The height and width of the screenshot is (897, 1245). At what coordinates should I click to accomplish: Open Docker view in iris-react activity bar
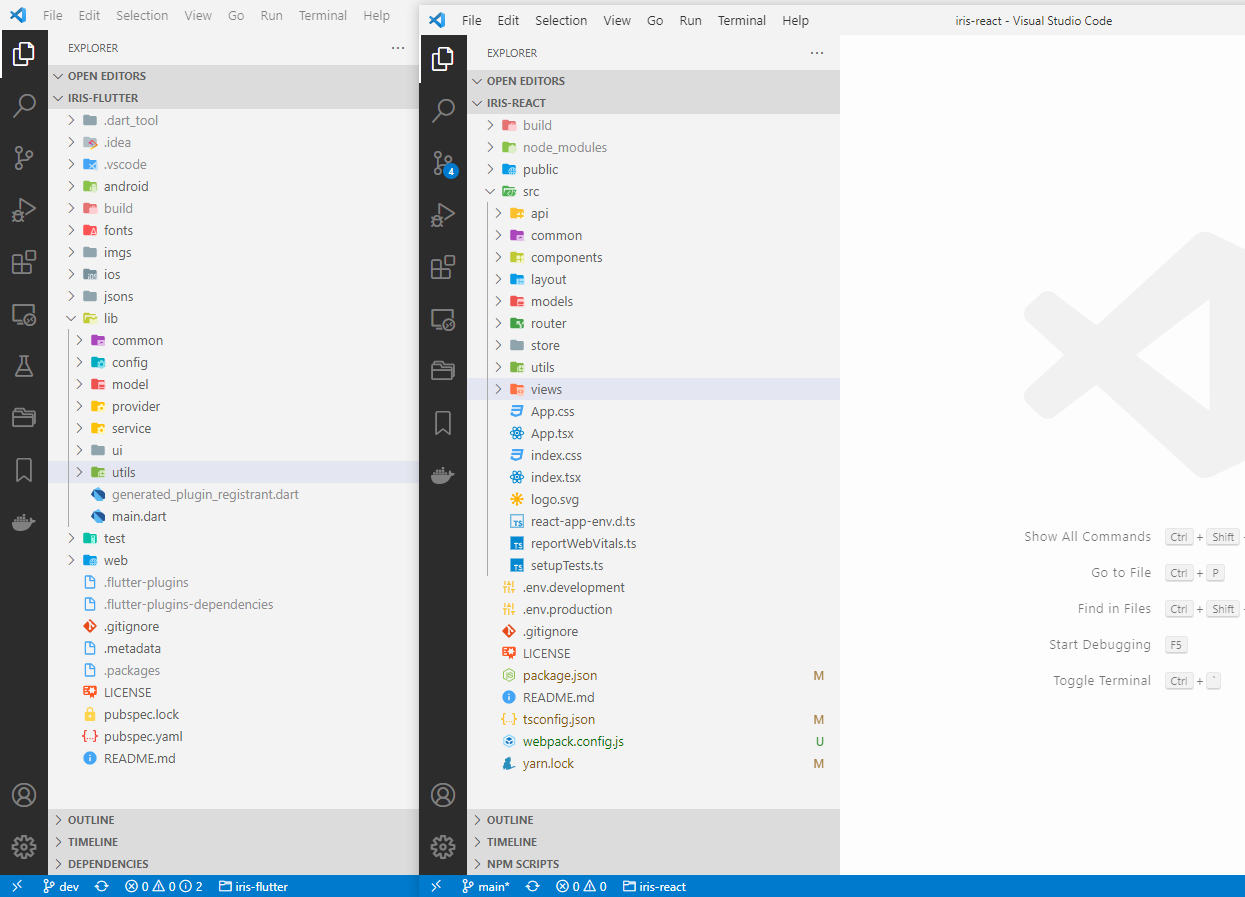click(443, 475)
